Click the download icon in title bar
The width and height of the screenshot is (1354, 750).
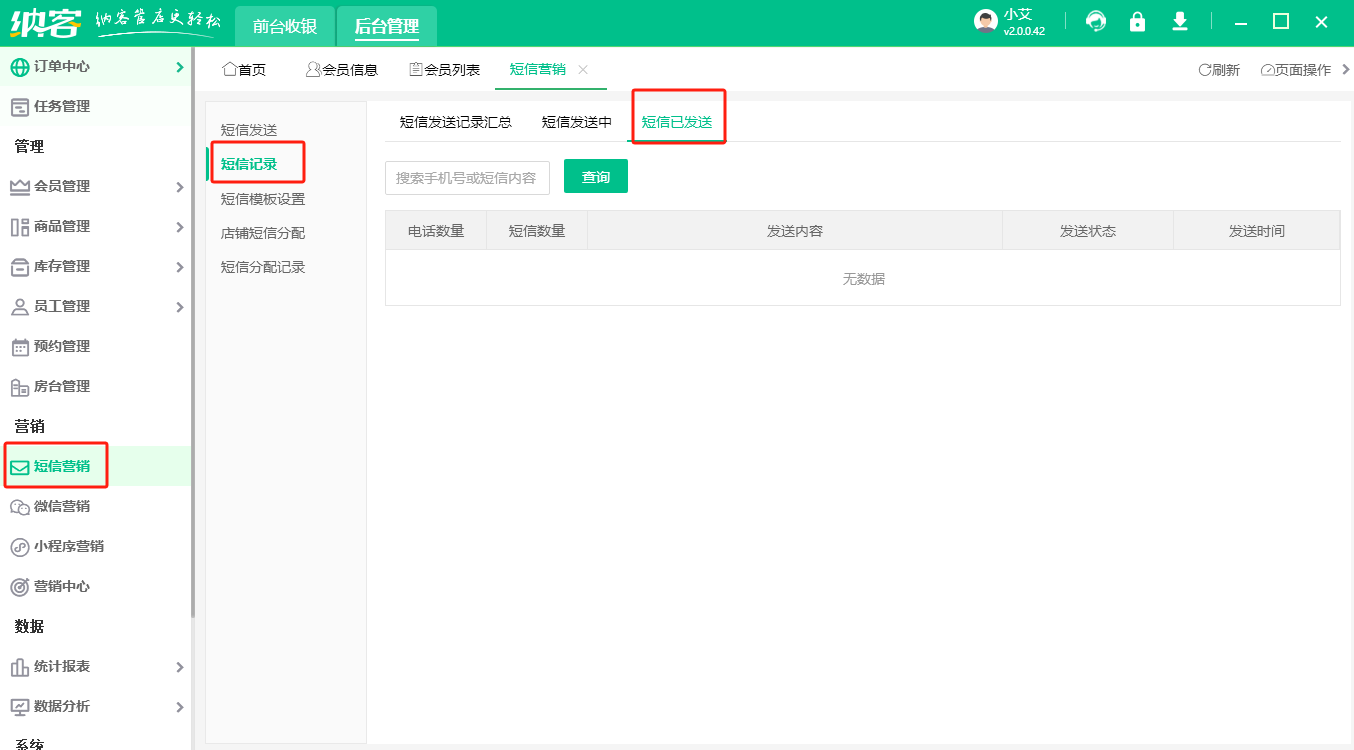(x=1180, y=22)
